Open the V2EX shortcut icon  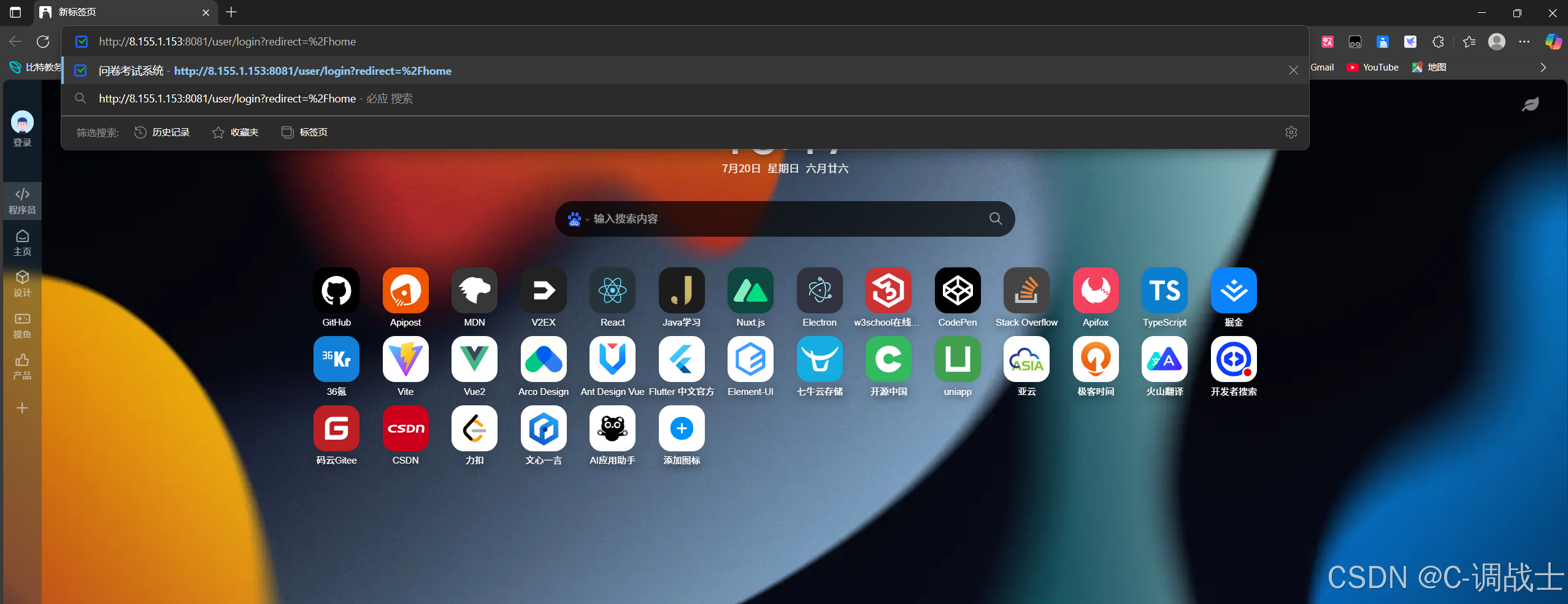[544, 290]
